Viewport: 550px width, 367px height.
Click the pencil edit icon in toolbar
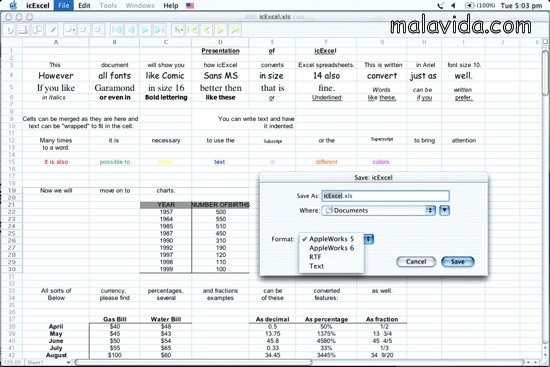[53, 30]
